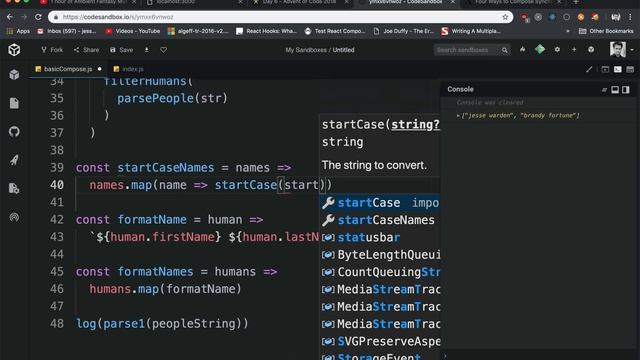The image size is (640, 360).
Task: Click the Console panel title
Action: click(460, 89)
